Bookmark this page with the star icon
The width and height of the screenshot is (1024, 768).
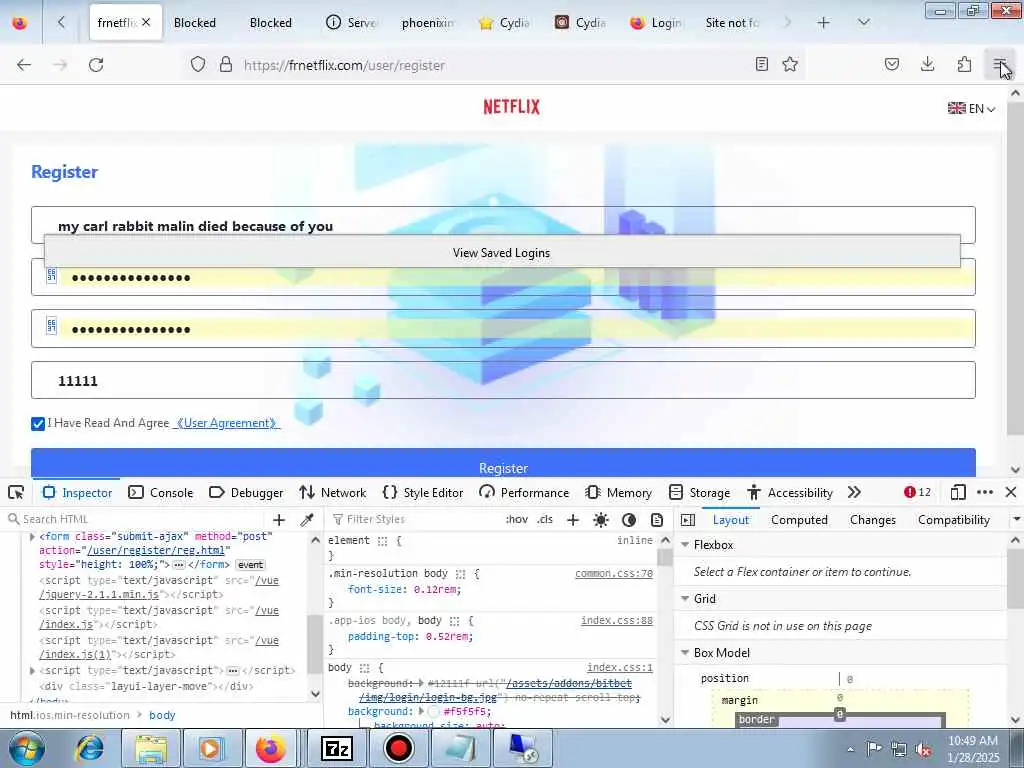click(790, 64)
